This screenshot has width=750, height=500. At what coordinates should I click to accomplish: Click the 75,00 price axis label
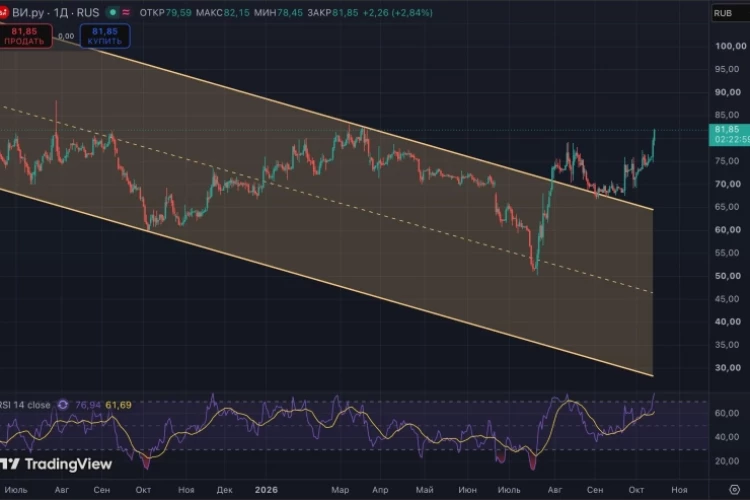727,161
